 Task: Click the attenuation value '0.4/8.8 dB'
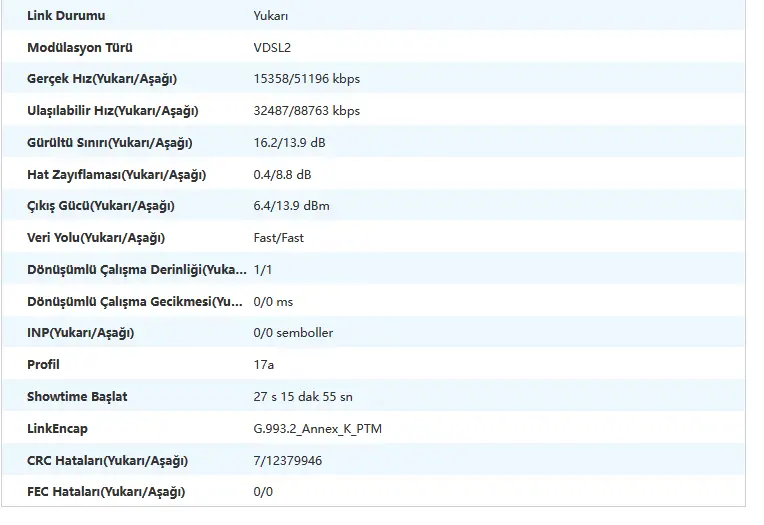[x=282, y=175]
